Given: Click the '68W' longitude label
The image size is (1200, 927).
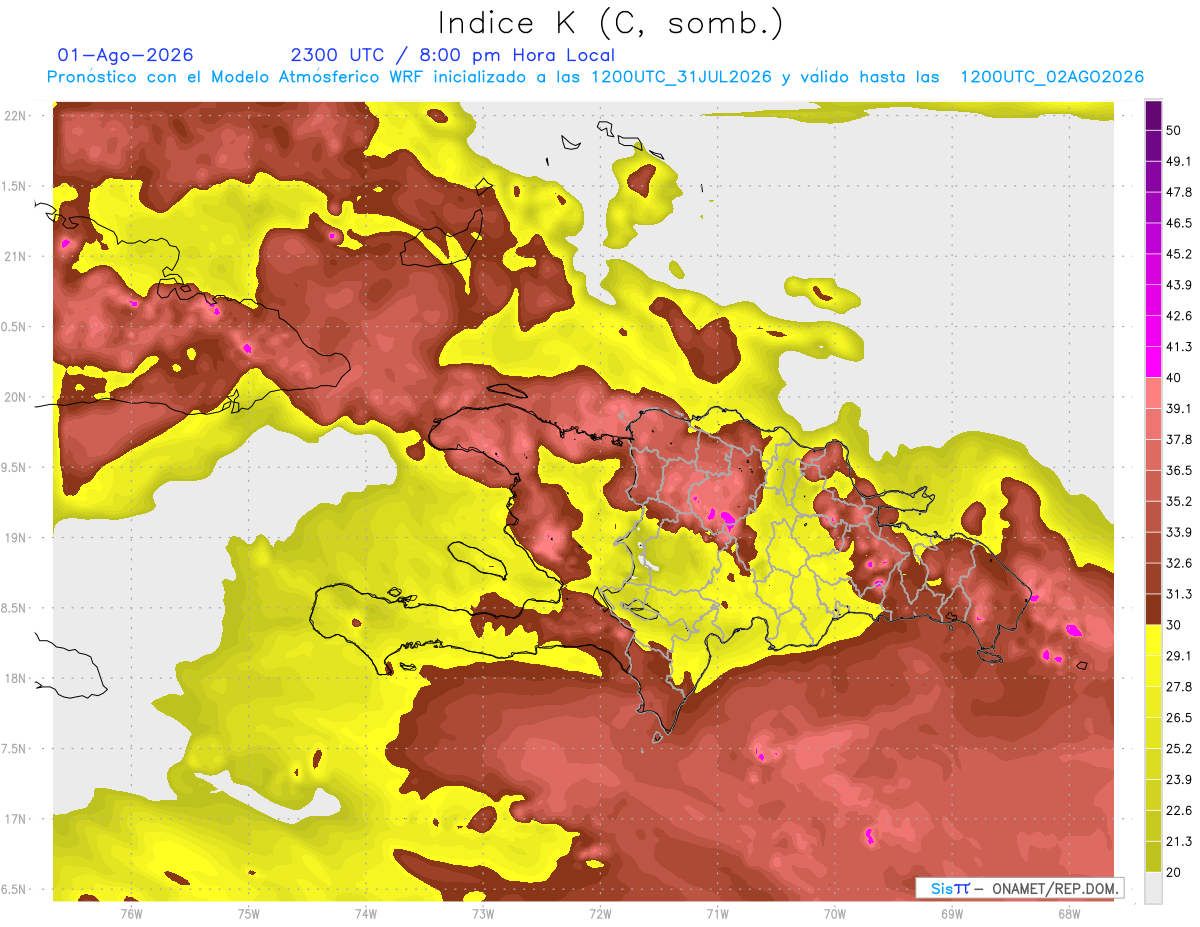Looking at the screenshot, I should (x=1069, y=914).
